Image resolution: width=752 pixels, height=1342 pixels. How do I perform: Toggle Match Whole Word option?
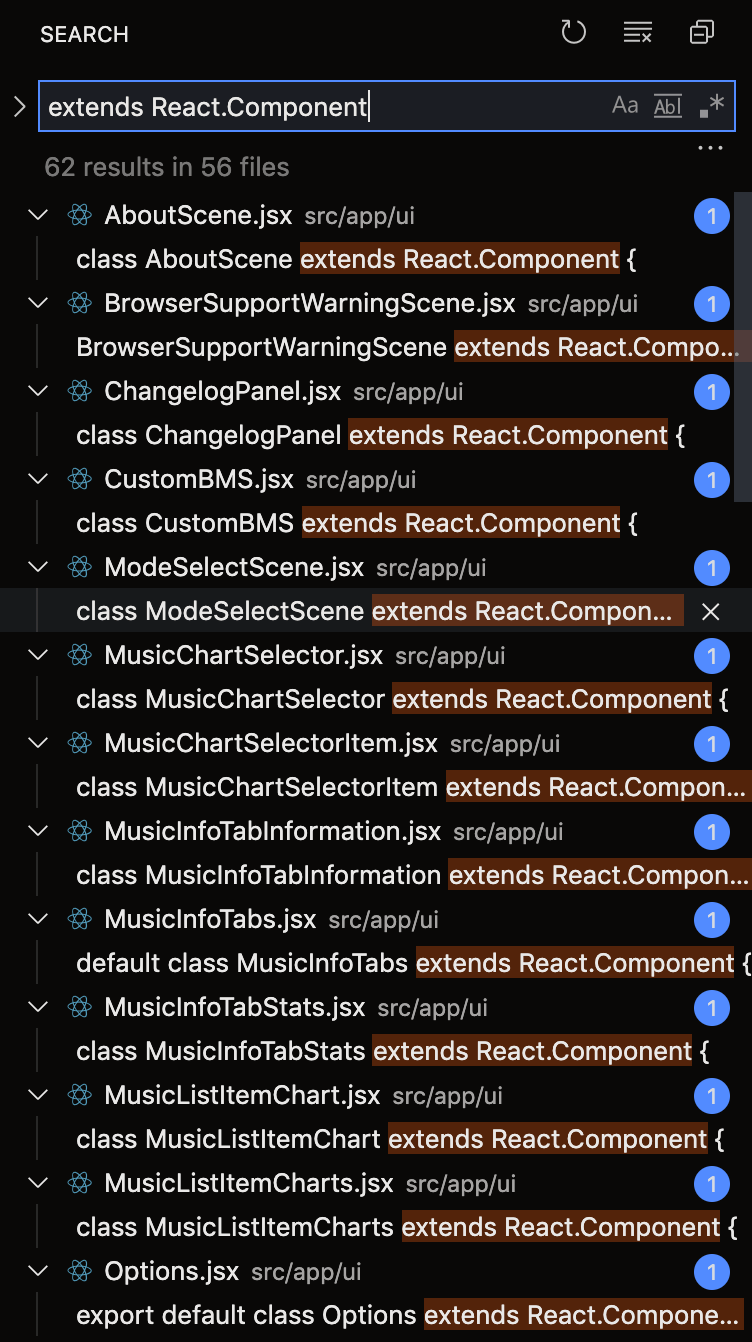pos(667,106)
